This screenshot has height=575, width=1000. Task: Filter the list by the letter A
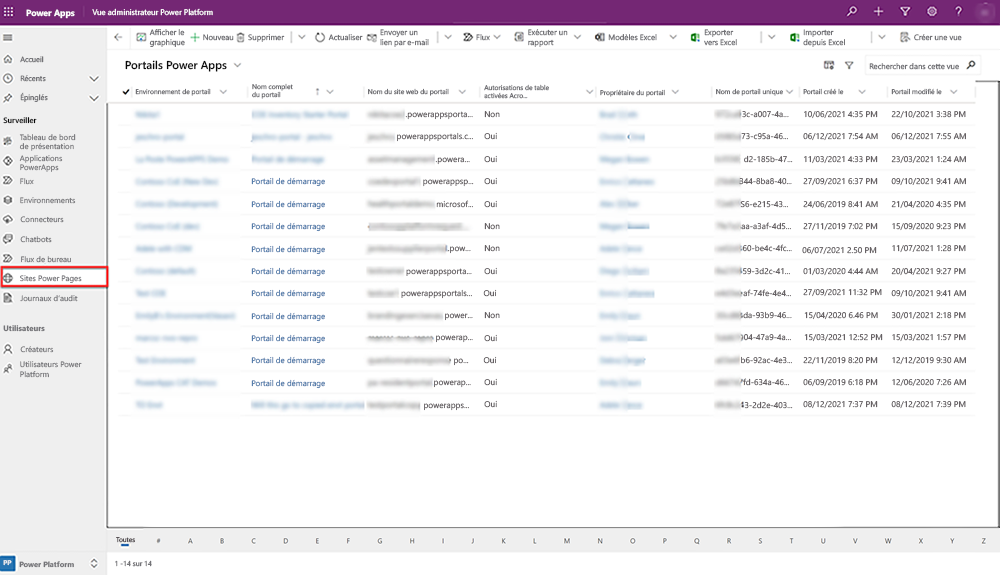pos(190,541)
